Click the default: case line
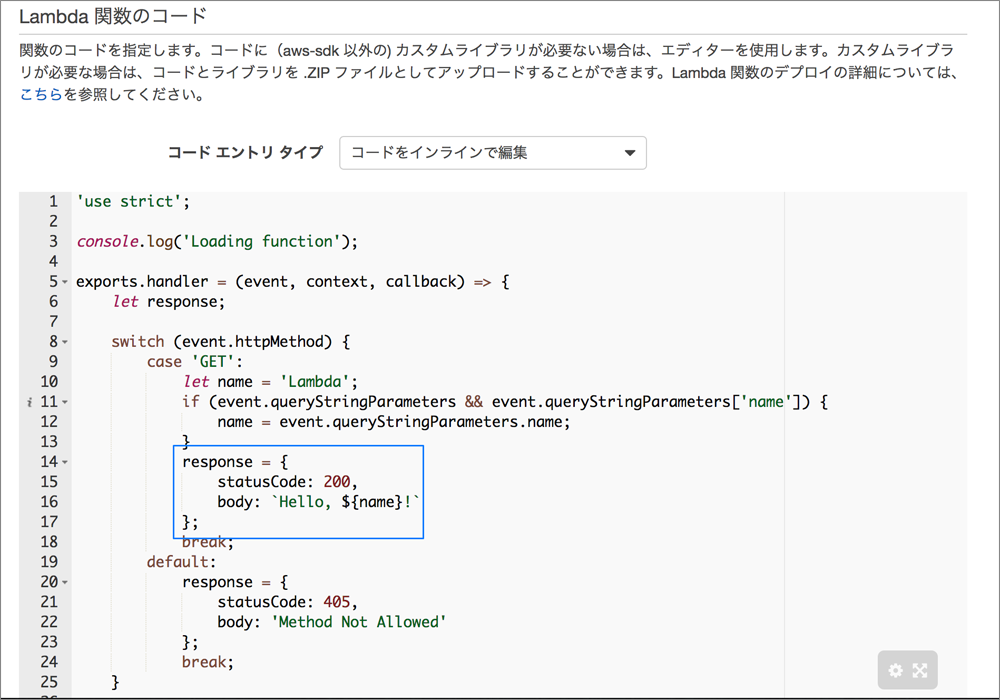Image resolution: width=1000 pixels, height=700 pixels. (x=182, y=562)
